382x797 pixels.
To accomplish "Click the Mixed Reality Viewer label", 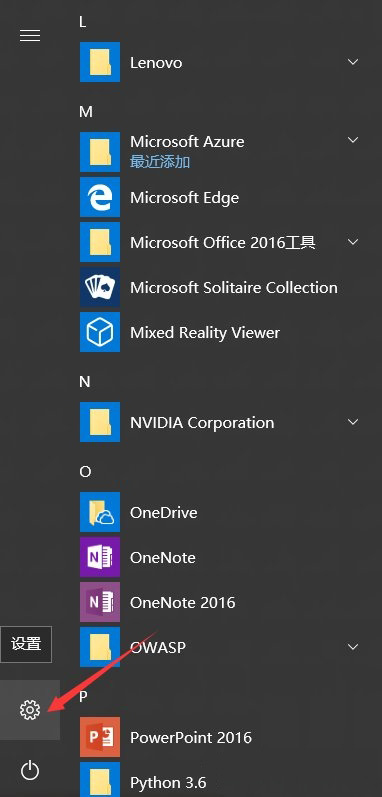I will [x=205, y=333].
